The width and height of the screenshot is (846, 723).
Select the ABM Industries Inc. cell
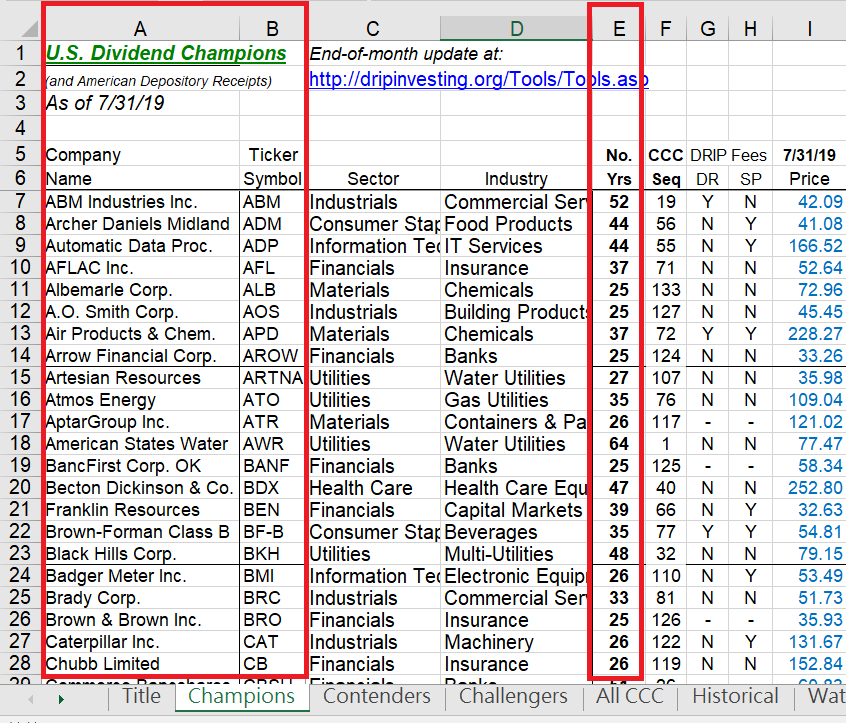(141, 202)
